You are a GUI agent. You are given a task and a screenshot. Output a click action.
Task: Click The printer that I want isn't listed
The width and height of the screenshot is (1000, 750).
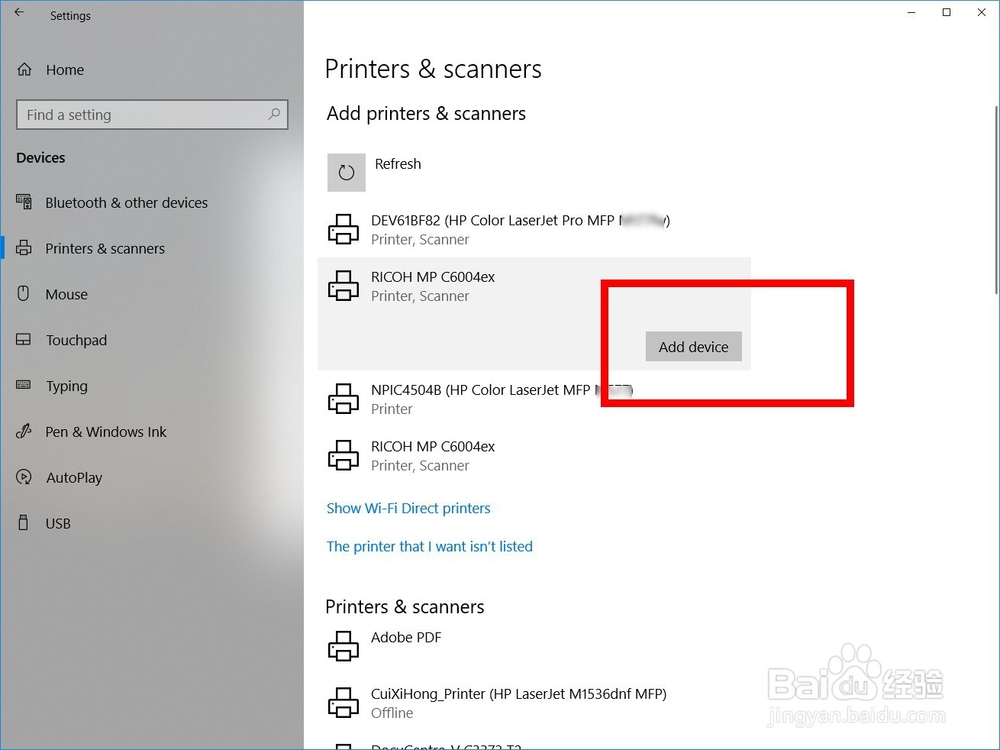pyautogui.click(x=429, y=547)
